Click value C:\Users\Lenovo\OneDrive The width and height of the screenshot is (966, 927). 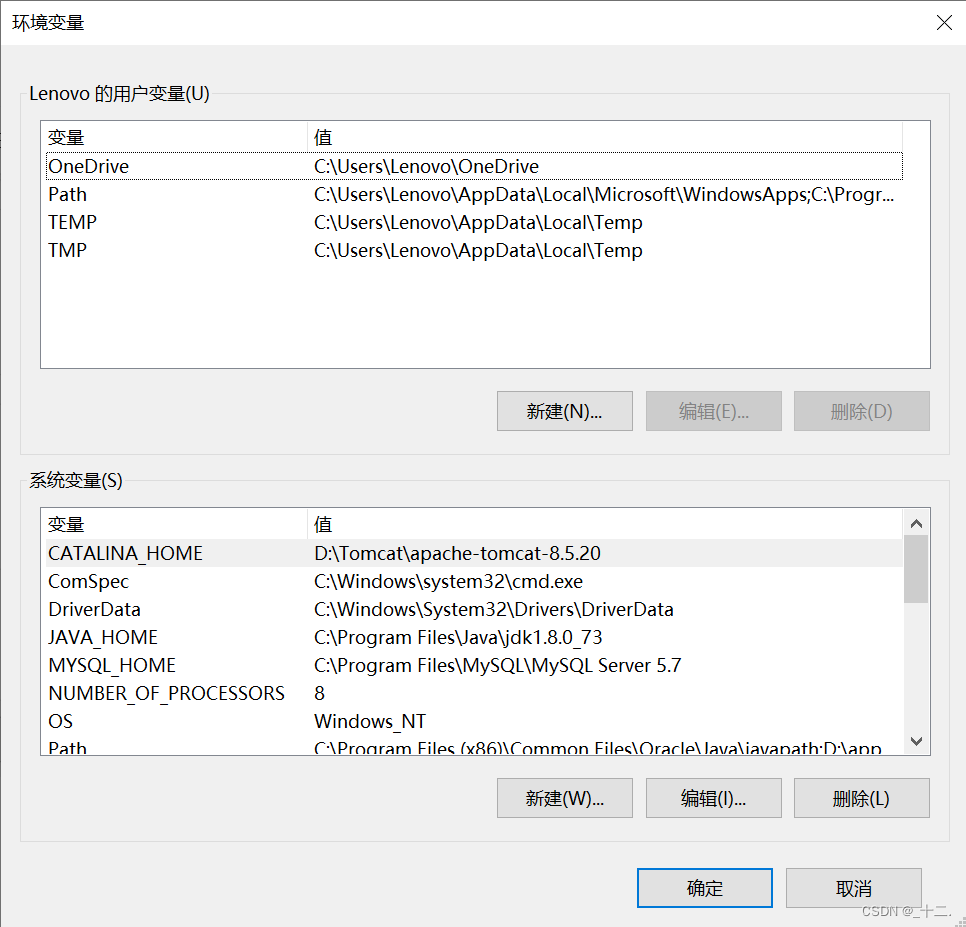pos(426,166)
